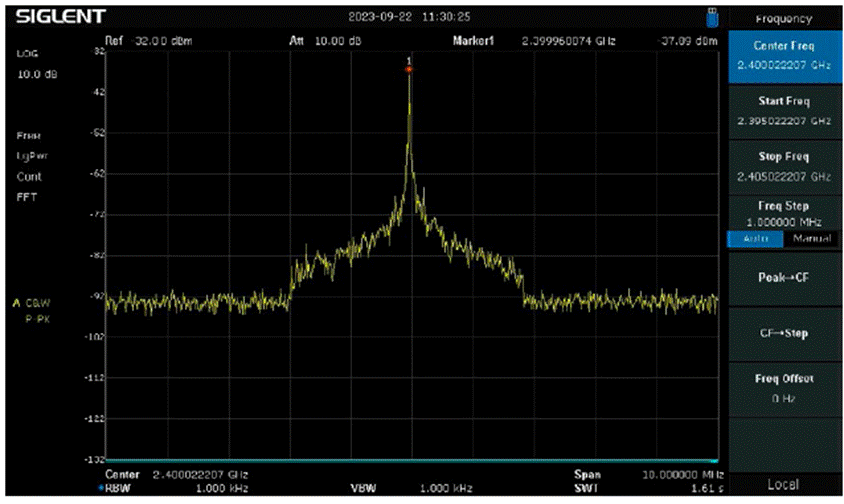
Task: Edit the Stop Freq value
Action: 783,166
